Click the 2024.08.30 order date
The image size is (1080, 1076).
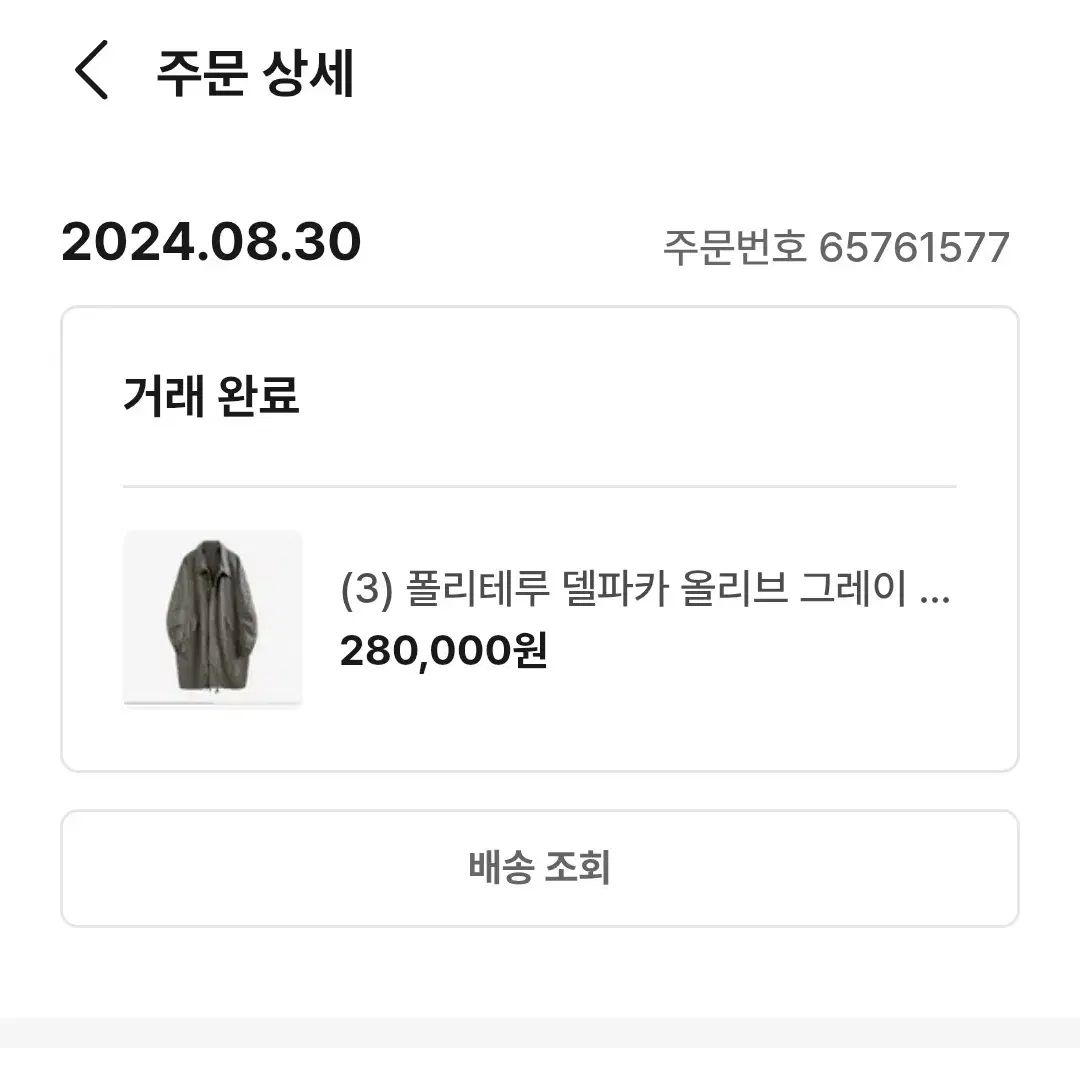(x=211, y=242)
